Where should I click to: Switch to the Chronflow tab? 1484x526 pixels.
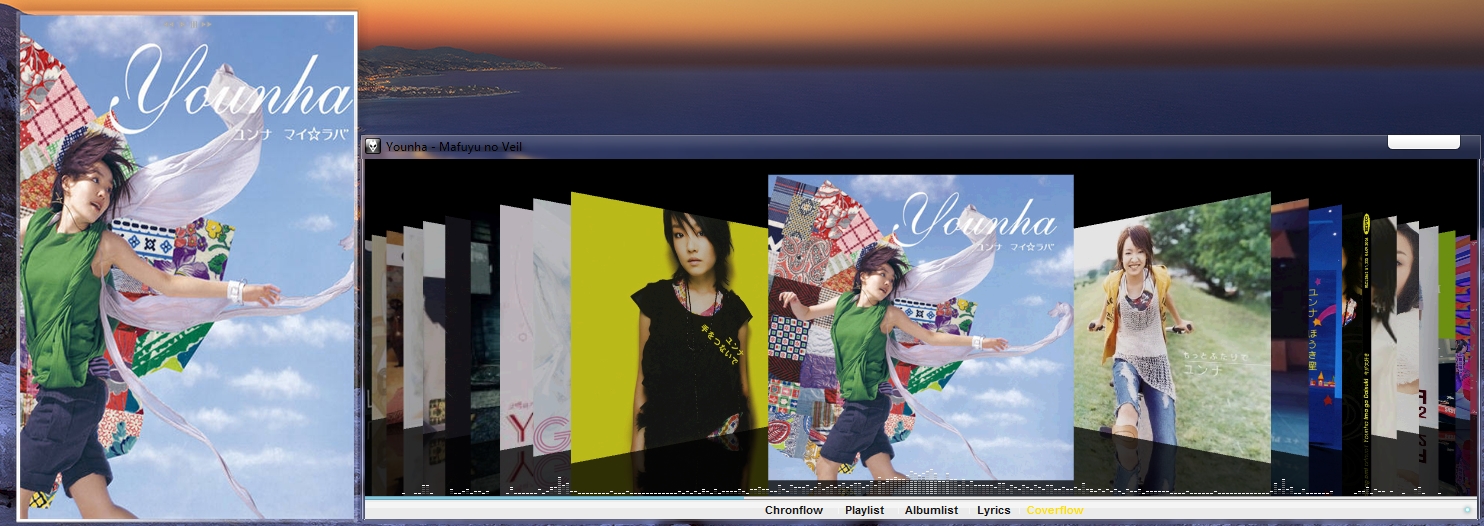(x=794, y=510)
